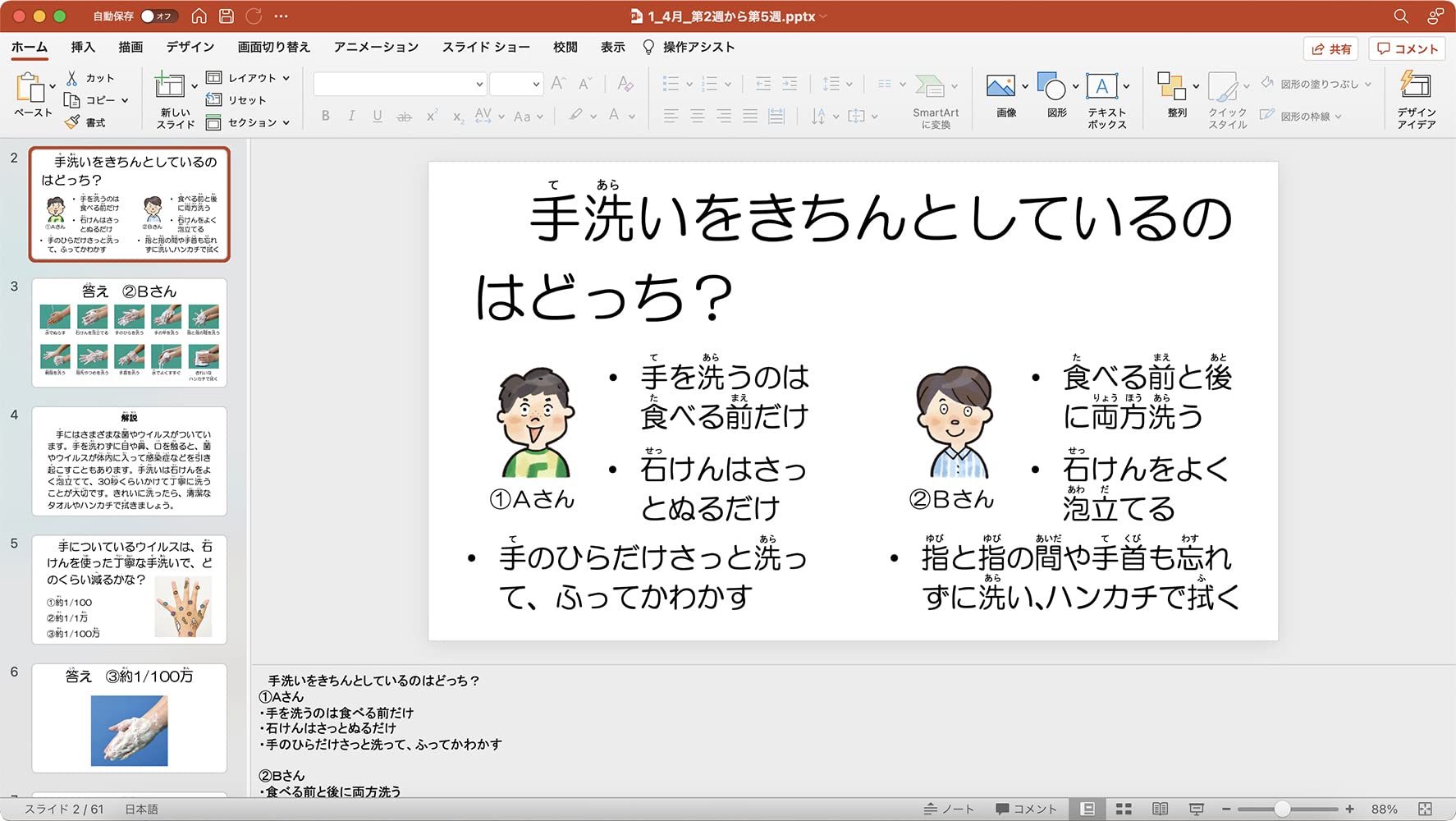
Task: Expand the 整列 arrange dropdown arrow
Action: (1196, 86)
